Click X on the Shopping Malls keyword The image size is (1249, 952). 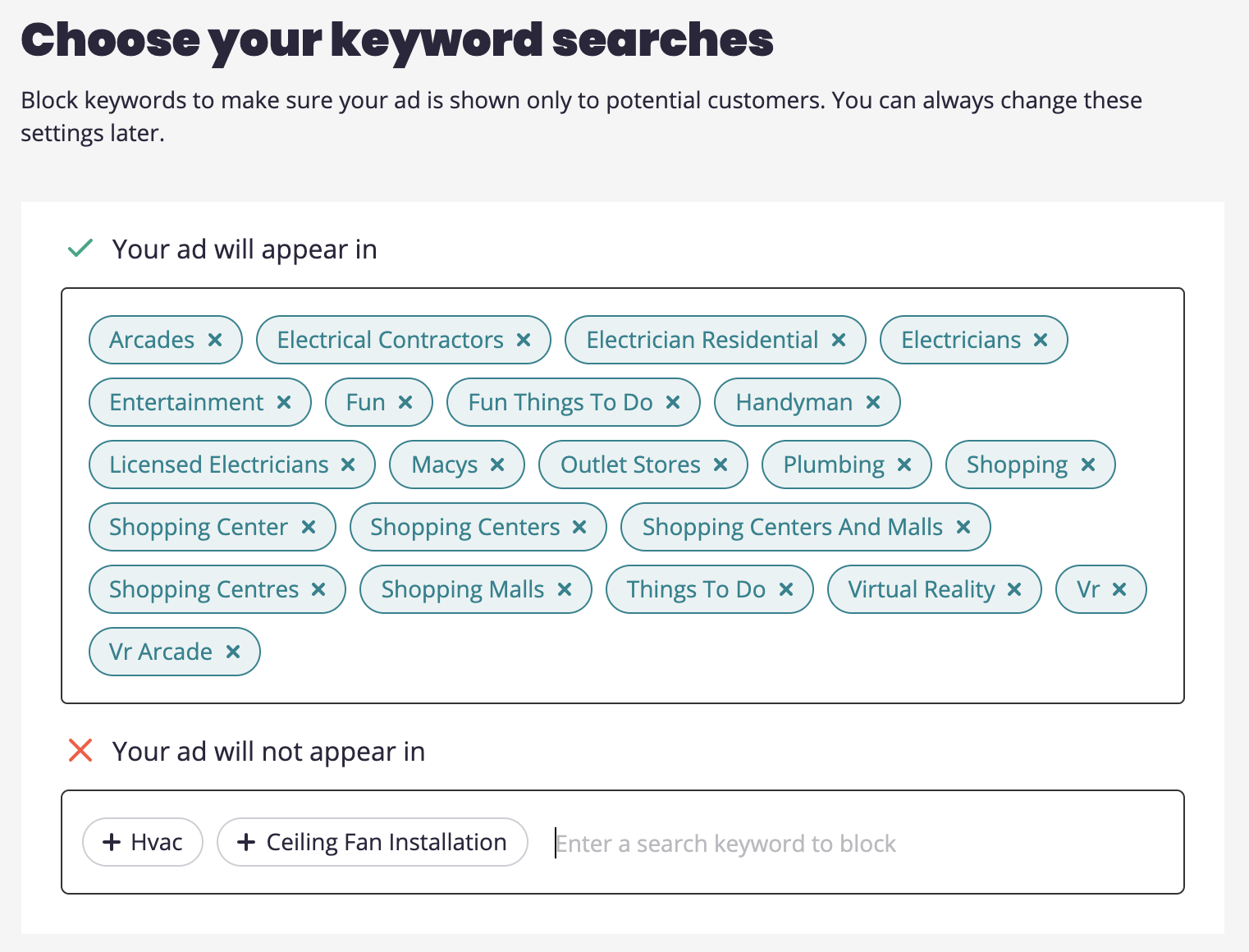coord(565,589)
